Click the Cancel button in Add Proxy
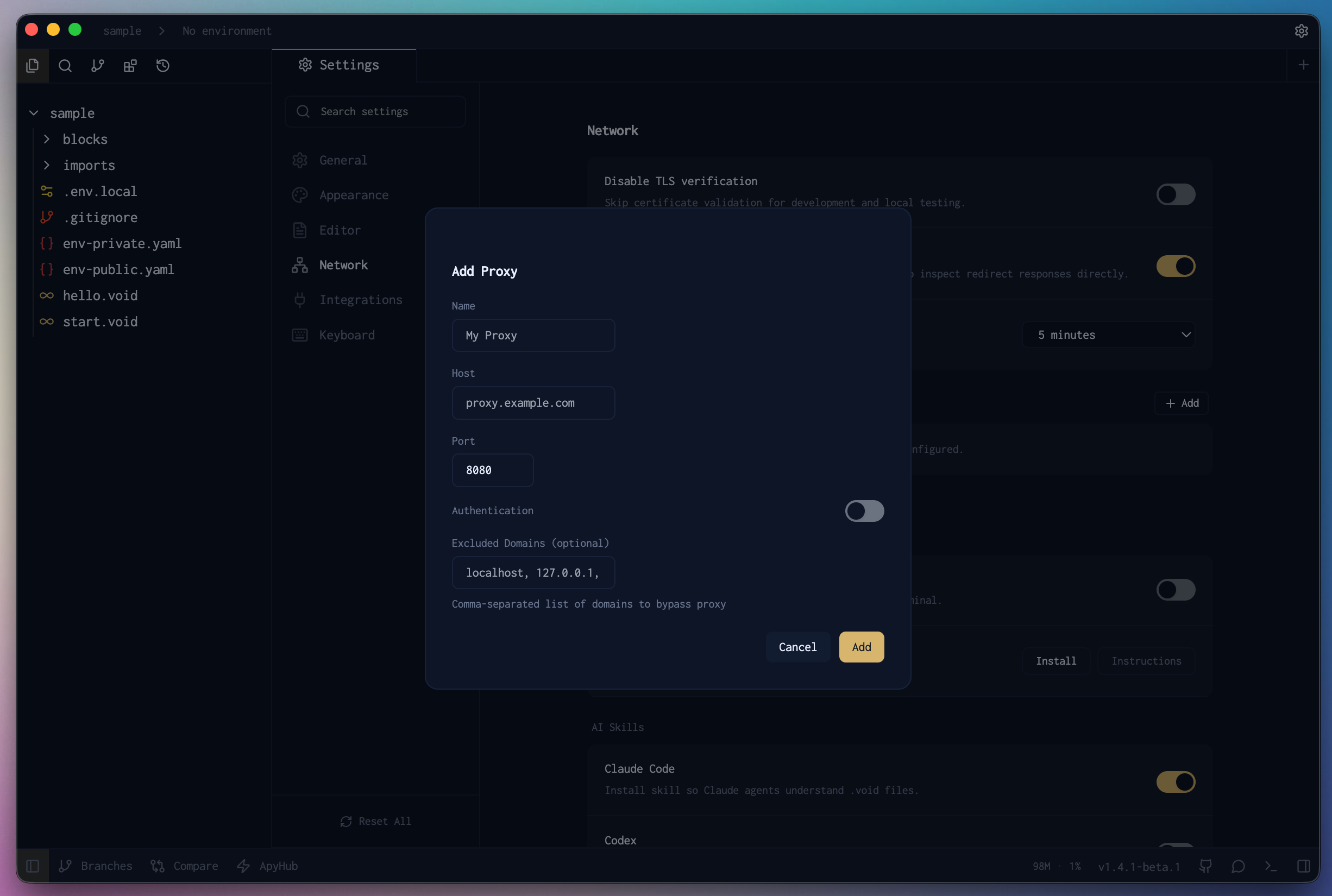This screenshot has width=1332, height=896. tap(797, 647)
